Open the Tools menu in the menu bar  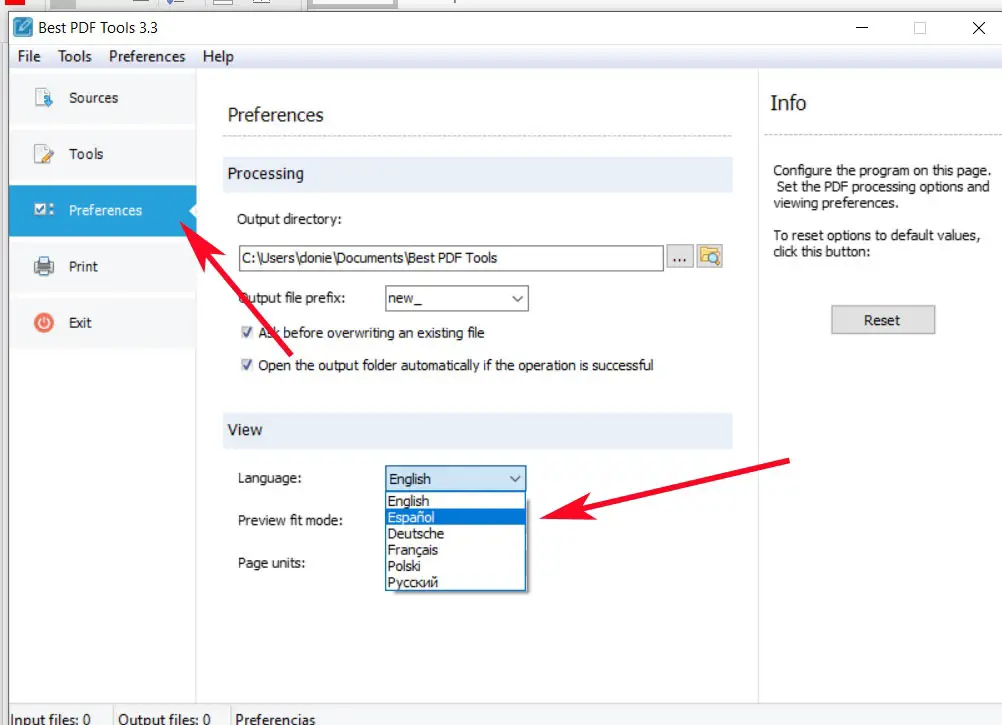[x=75, y=56]
